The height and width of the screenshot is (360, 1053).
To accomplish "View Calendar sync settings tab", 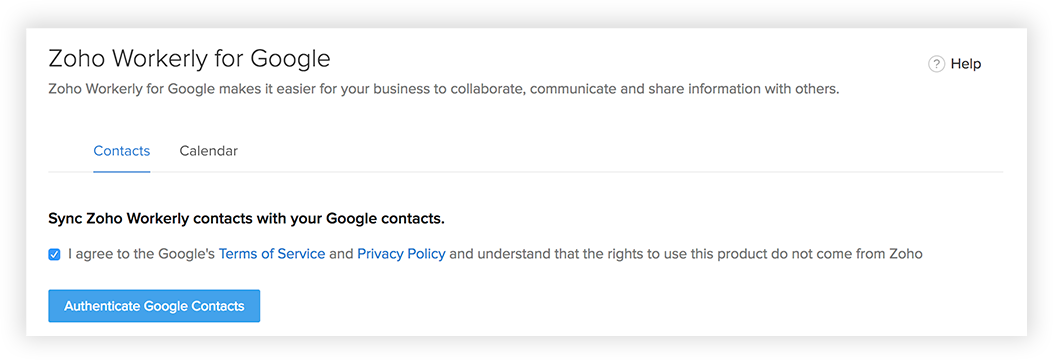I will tap(208, 151).
